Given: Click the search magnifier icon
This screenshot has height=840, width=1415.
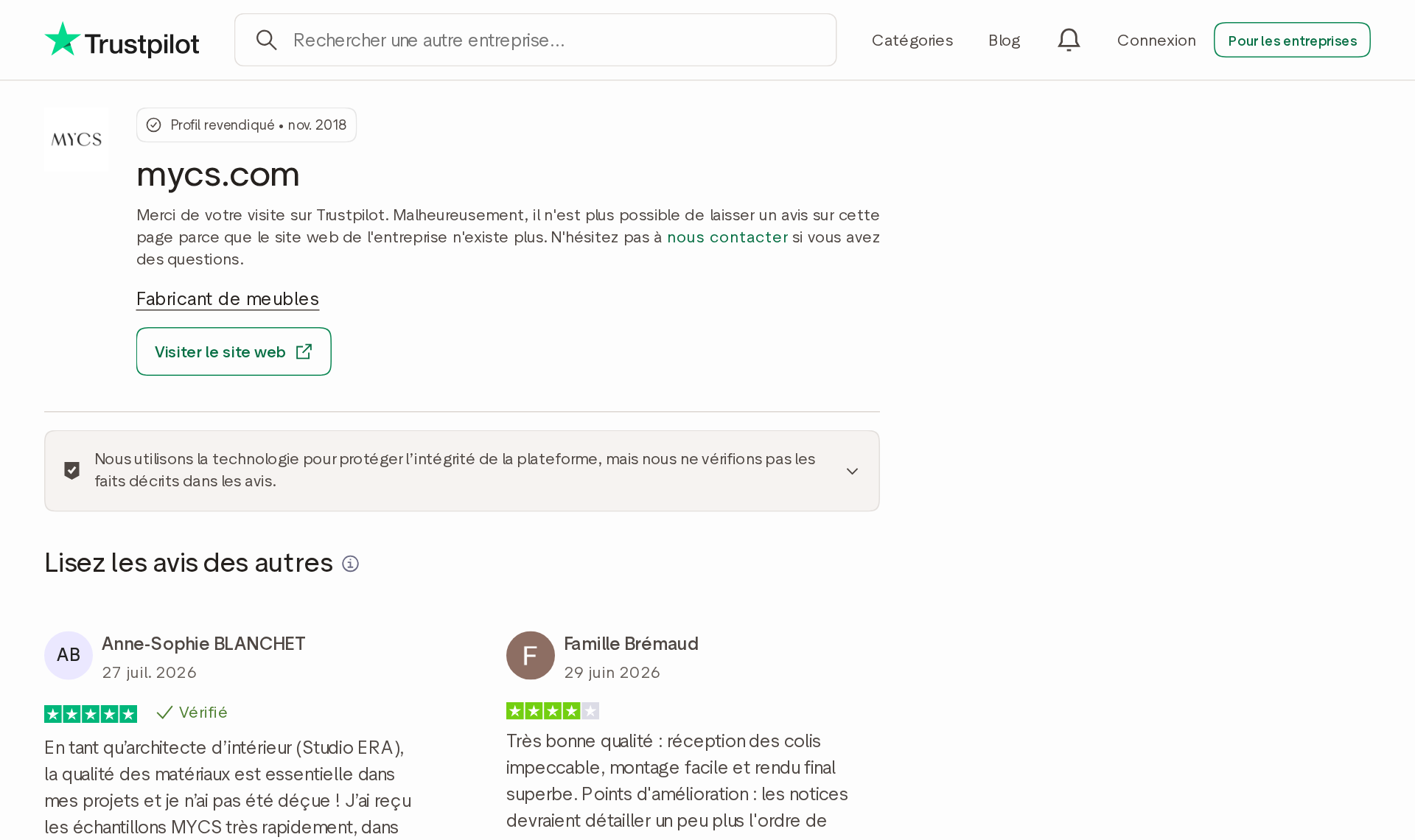Looking at the screenshot, I should pyautogui.click(x=266, y=40).
